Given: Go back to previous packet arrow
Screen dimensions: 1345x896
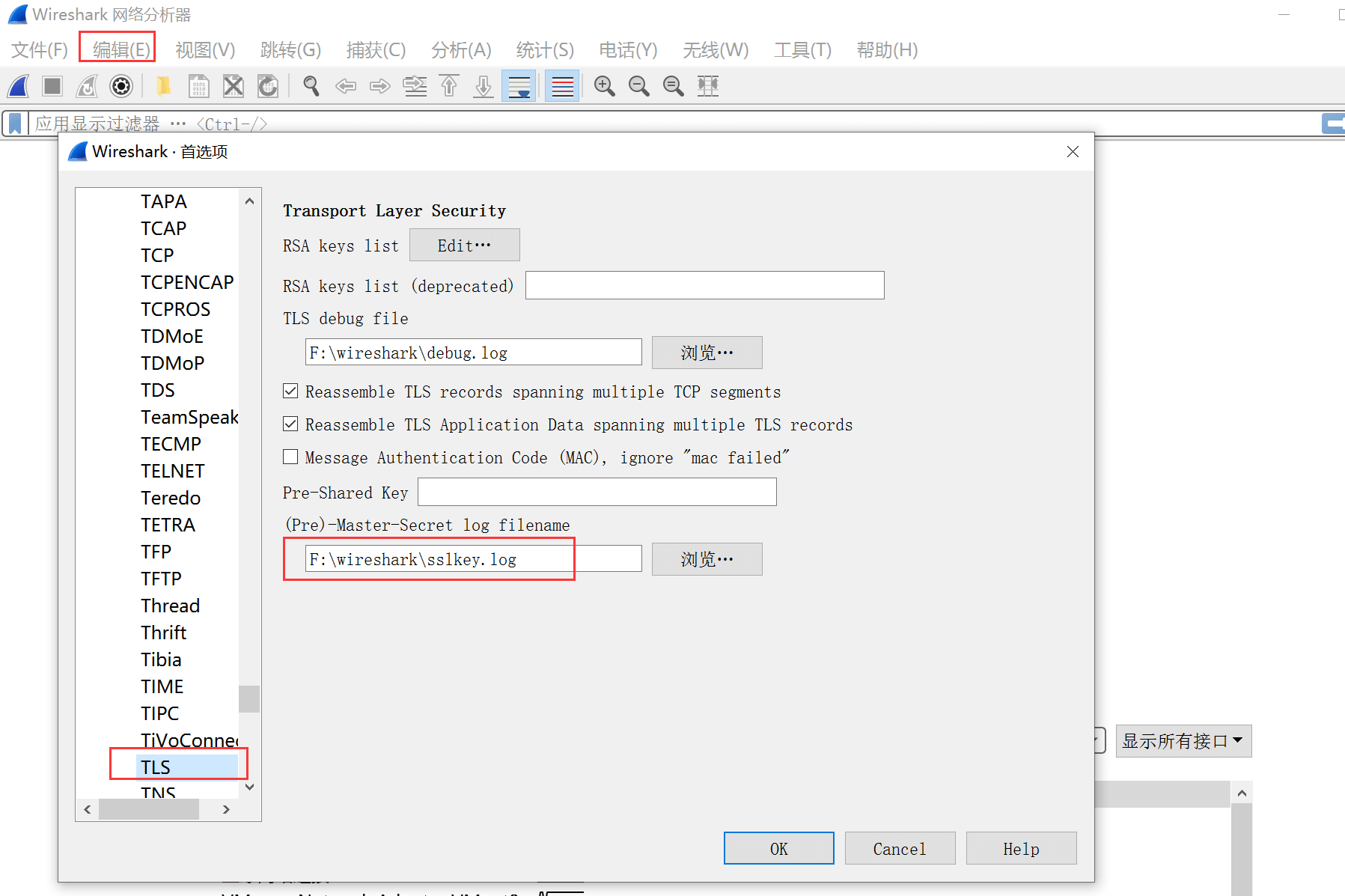Looking at the screenshot, I should tap(345, 86).
